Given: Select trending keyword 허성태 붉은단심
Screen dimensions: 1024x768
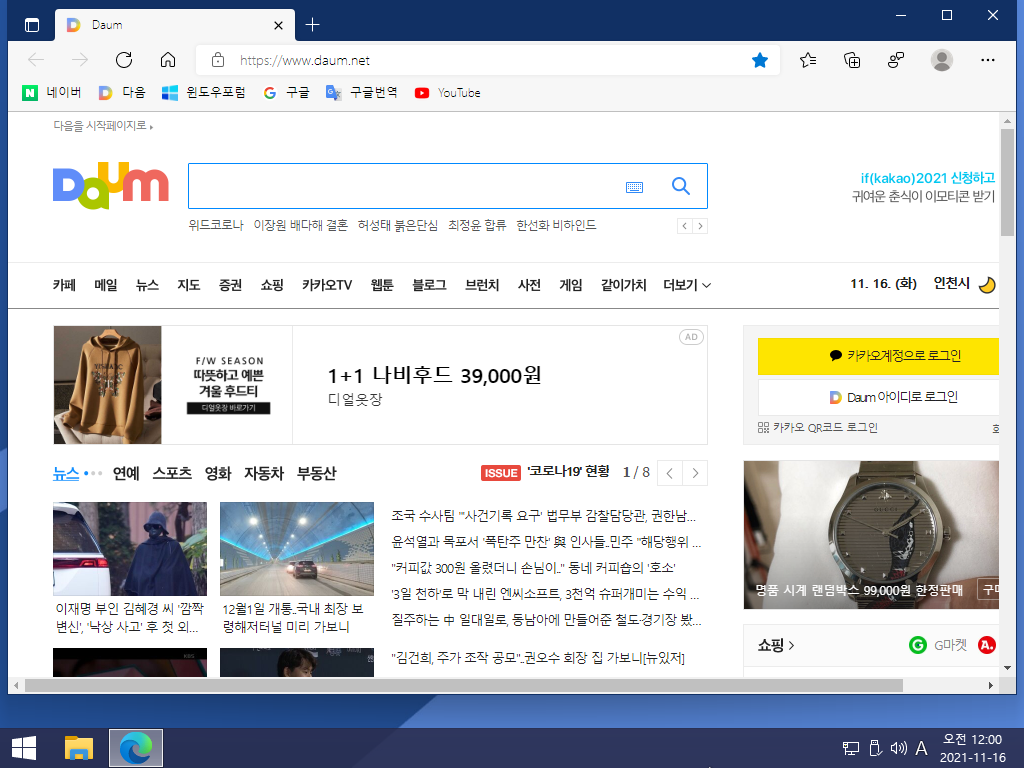Looking at the screenshot, I should tap(397, 225).
